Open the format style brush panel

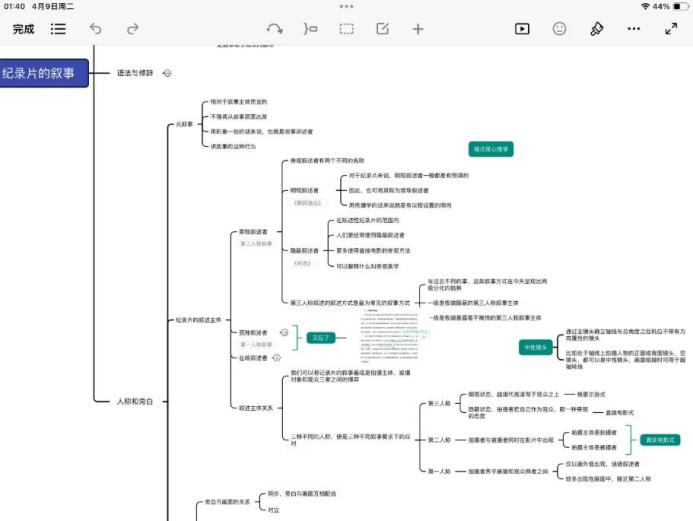pyautogui.click(x=596, y=29)
